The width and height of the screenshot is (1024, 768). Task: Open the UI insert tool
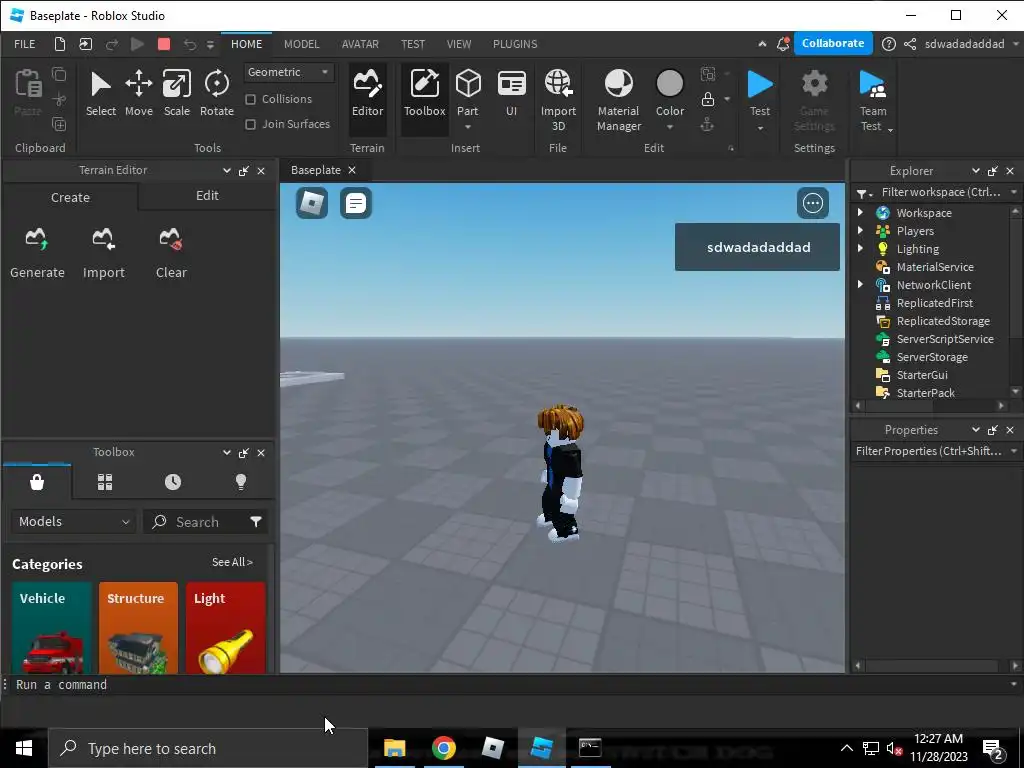(511, 94)
